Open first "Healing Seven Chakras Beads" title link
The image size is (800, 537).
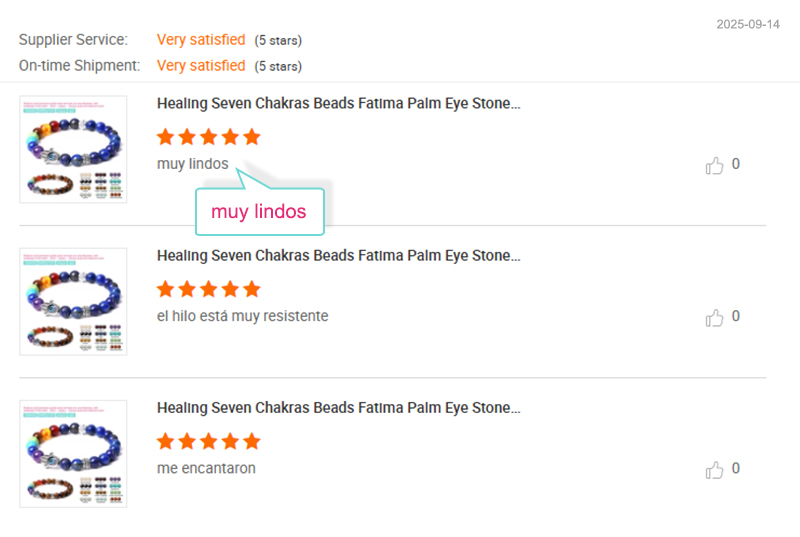point(338,103)
